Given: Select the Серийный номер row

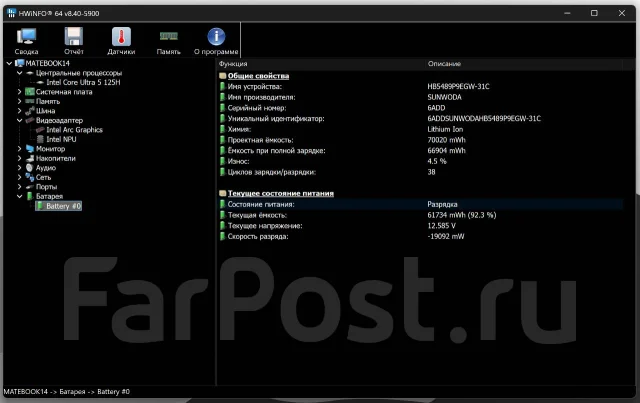Looking at the screenshot, I should coord(420,108).
